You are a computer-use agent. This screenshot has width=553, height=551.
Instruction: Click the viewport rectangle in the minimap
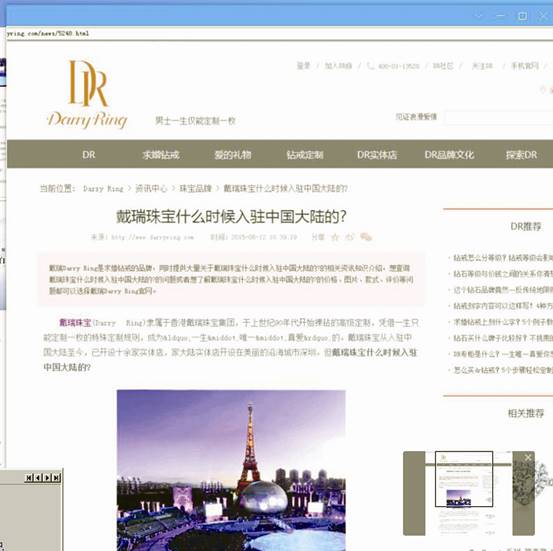click(464, 479)
